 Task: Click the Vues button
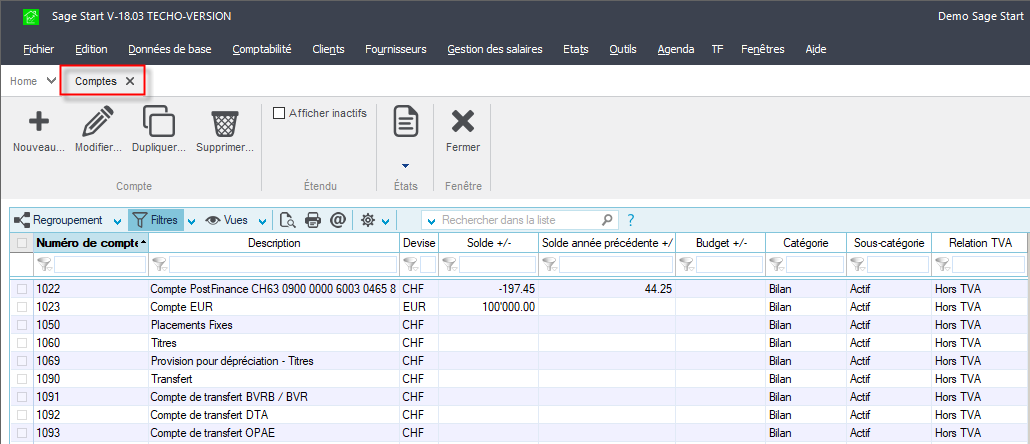coord(229,220)
